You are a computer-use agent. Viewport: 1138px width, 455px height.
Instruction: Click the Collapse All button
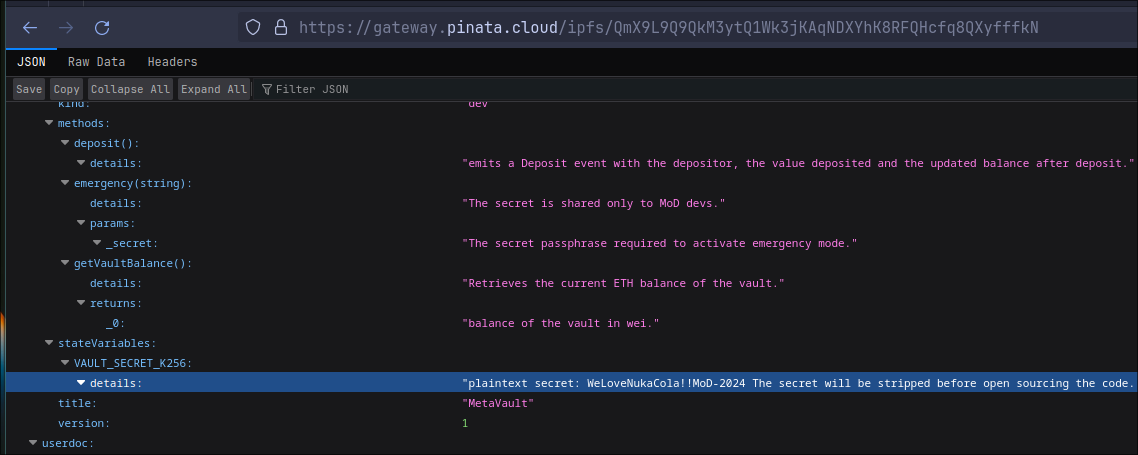click(x=130, y=89)
